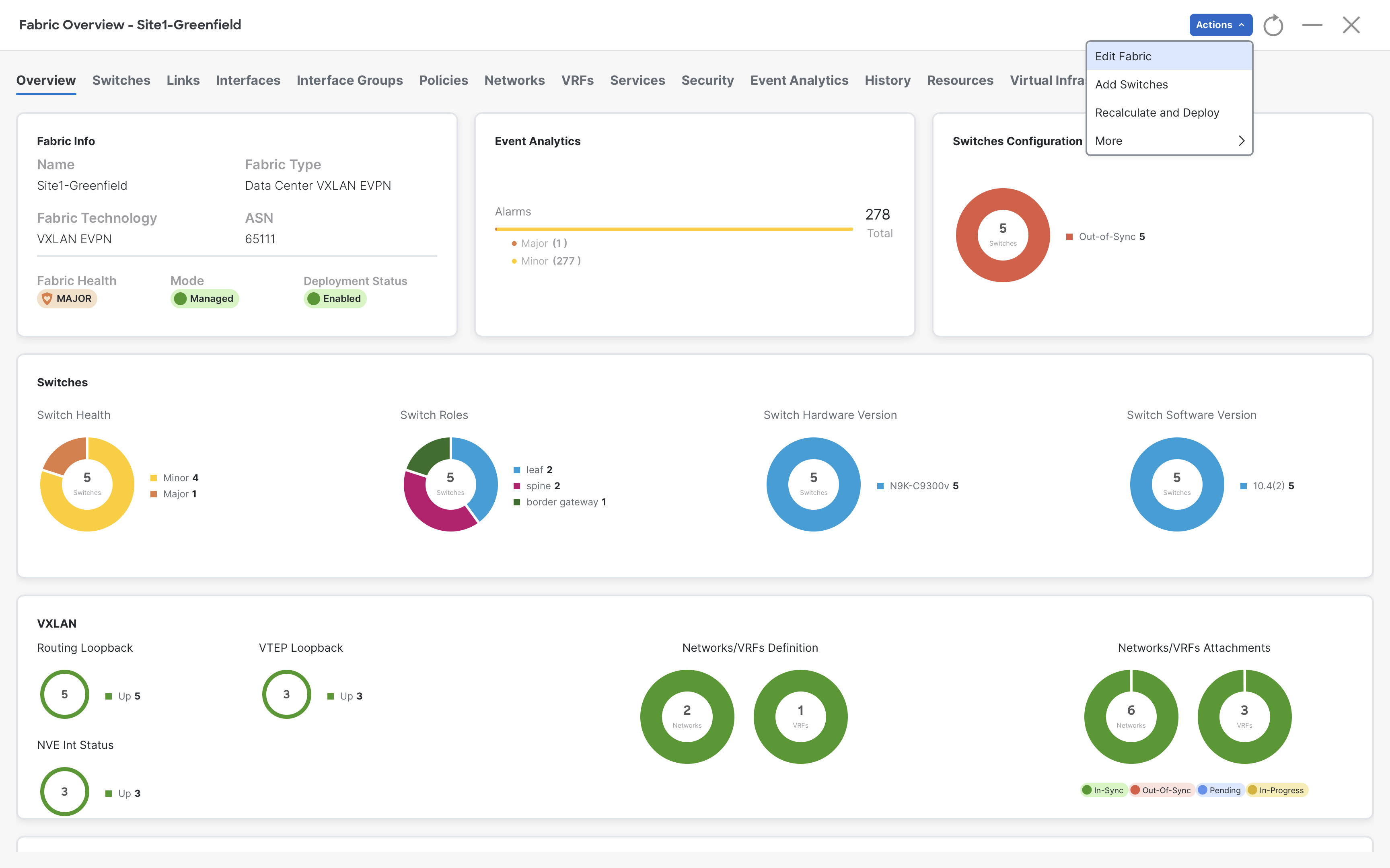Click the Switches Configuration out-of-sync donut chart

(x=1002, y=235)
